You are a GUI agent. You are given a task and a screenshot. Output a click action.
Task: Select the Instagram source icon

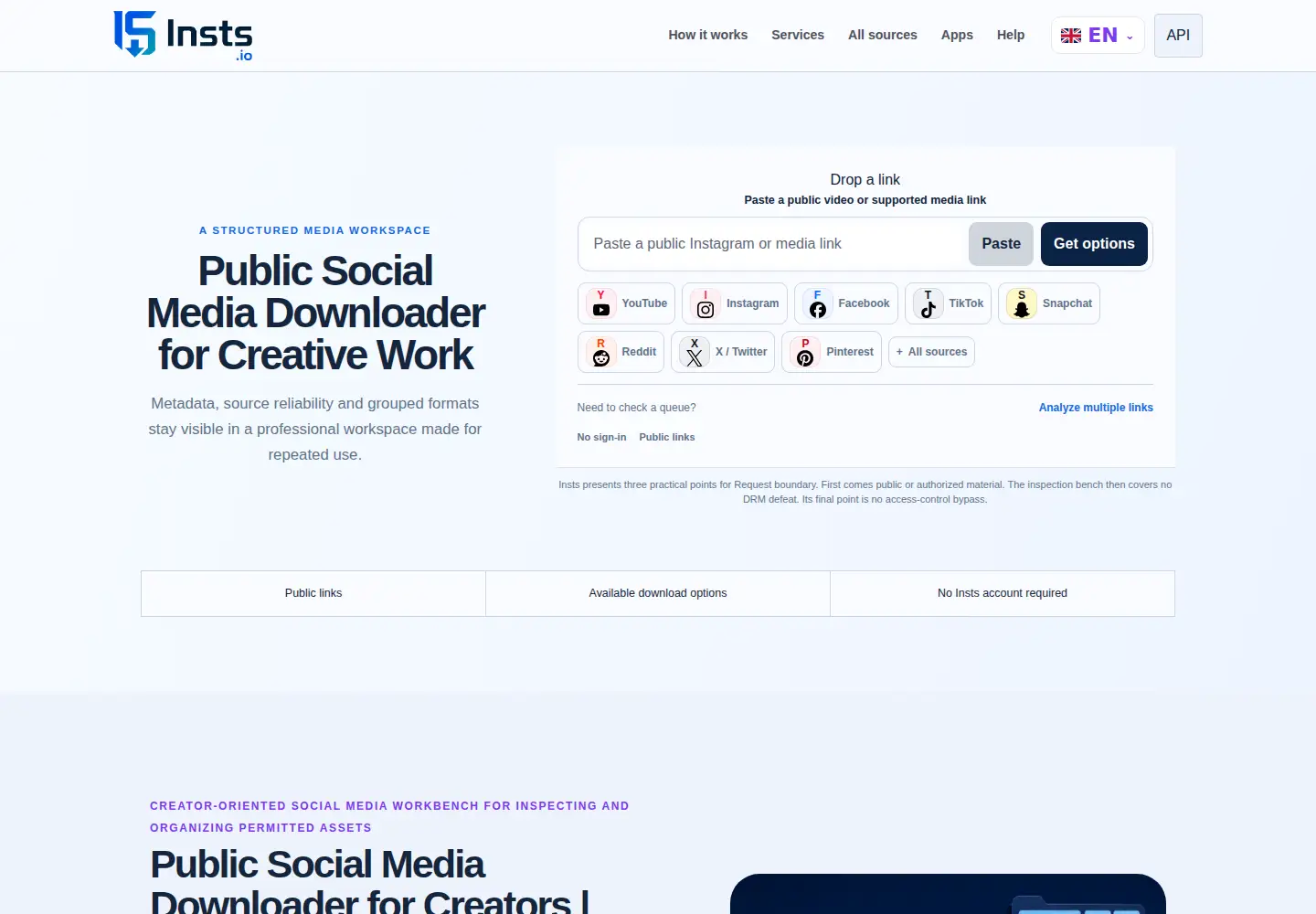click(706, 303)
